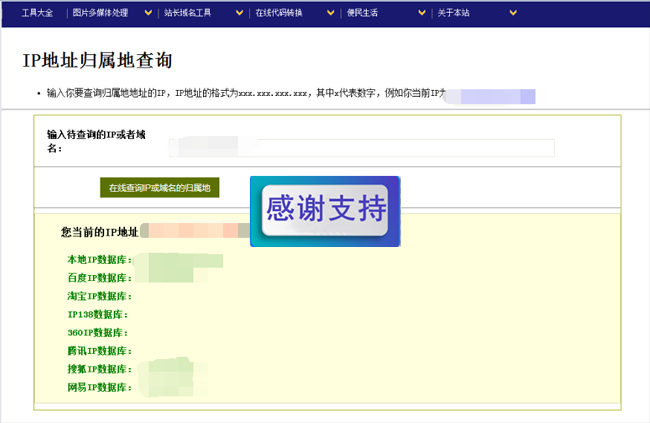Click the 百度IP数据库 result label

click(x=99, y=278)
